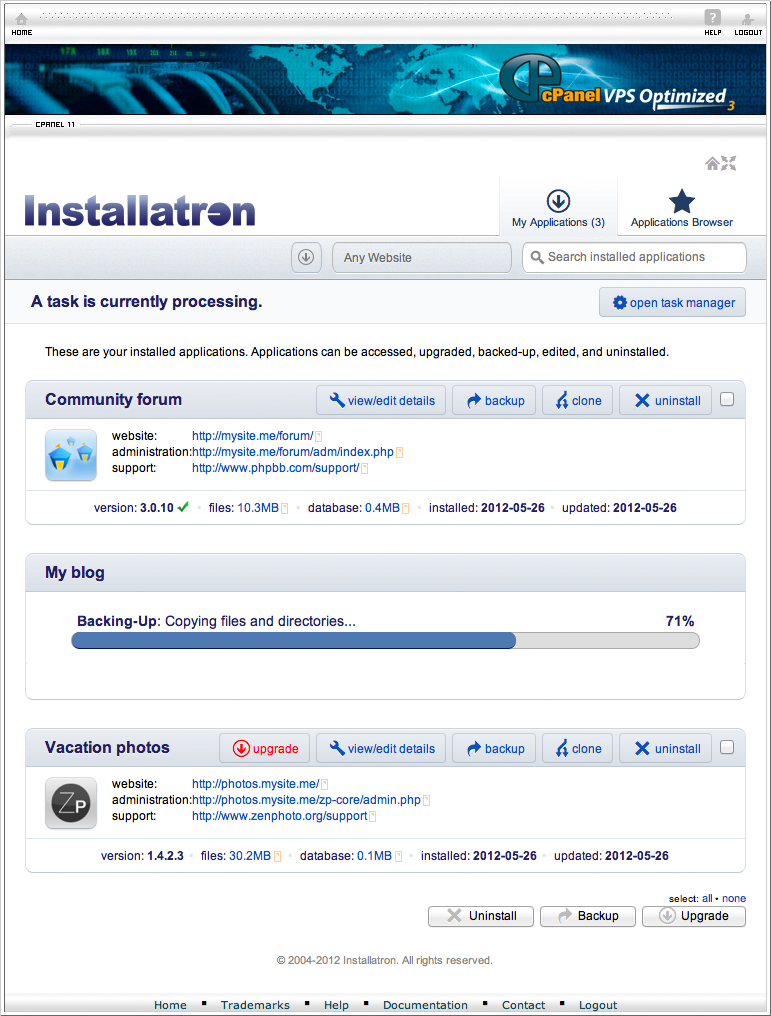Open the zenphoto.org/support link

(279, 816)
